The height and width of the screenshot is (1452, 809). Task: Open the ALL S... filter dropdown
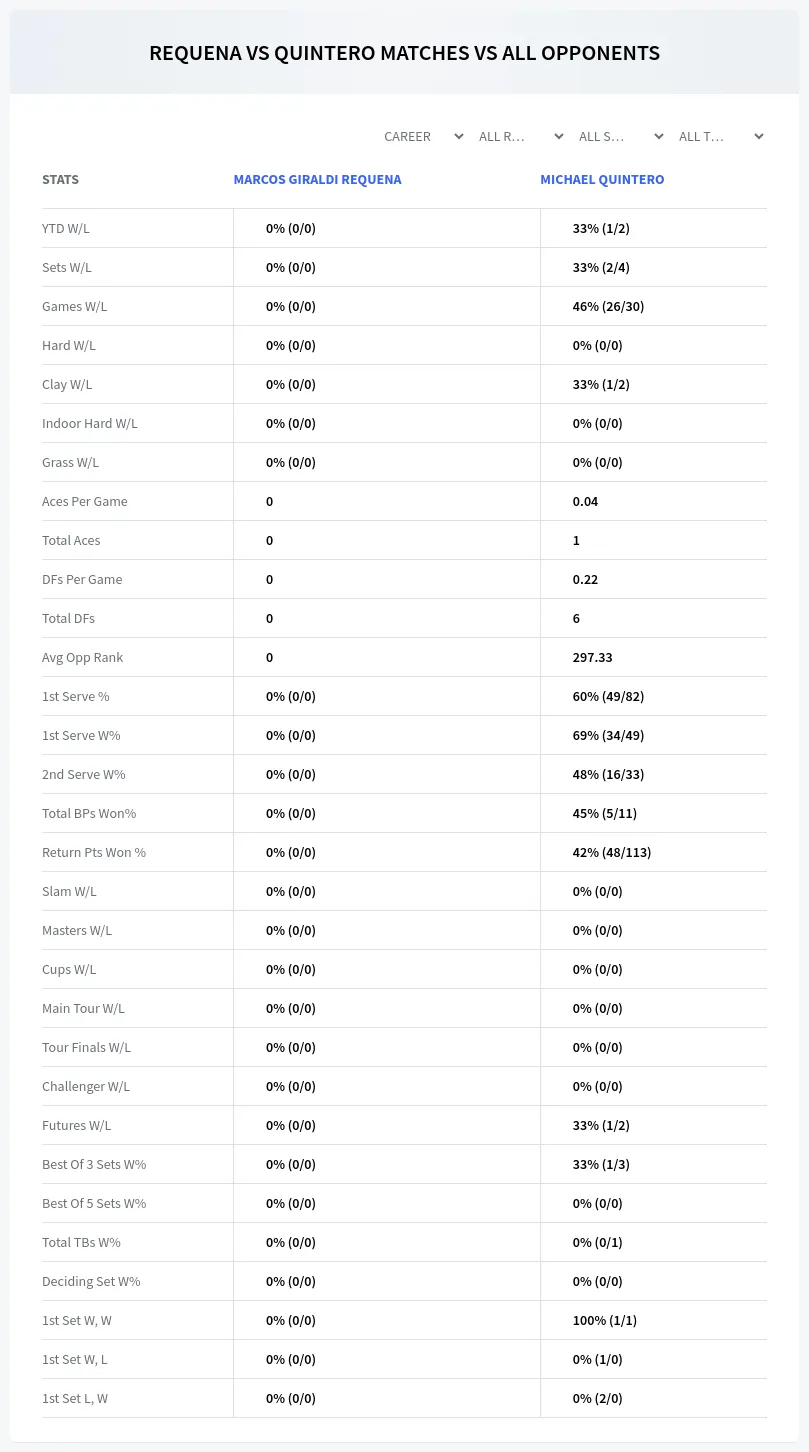pos(620,136)
